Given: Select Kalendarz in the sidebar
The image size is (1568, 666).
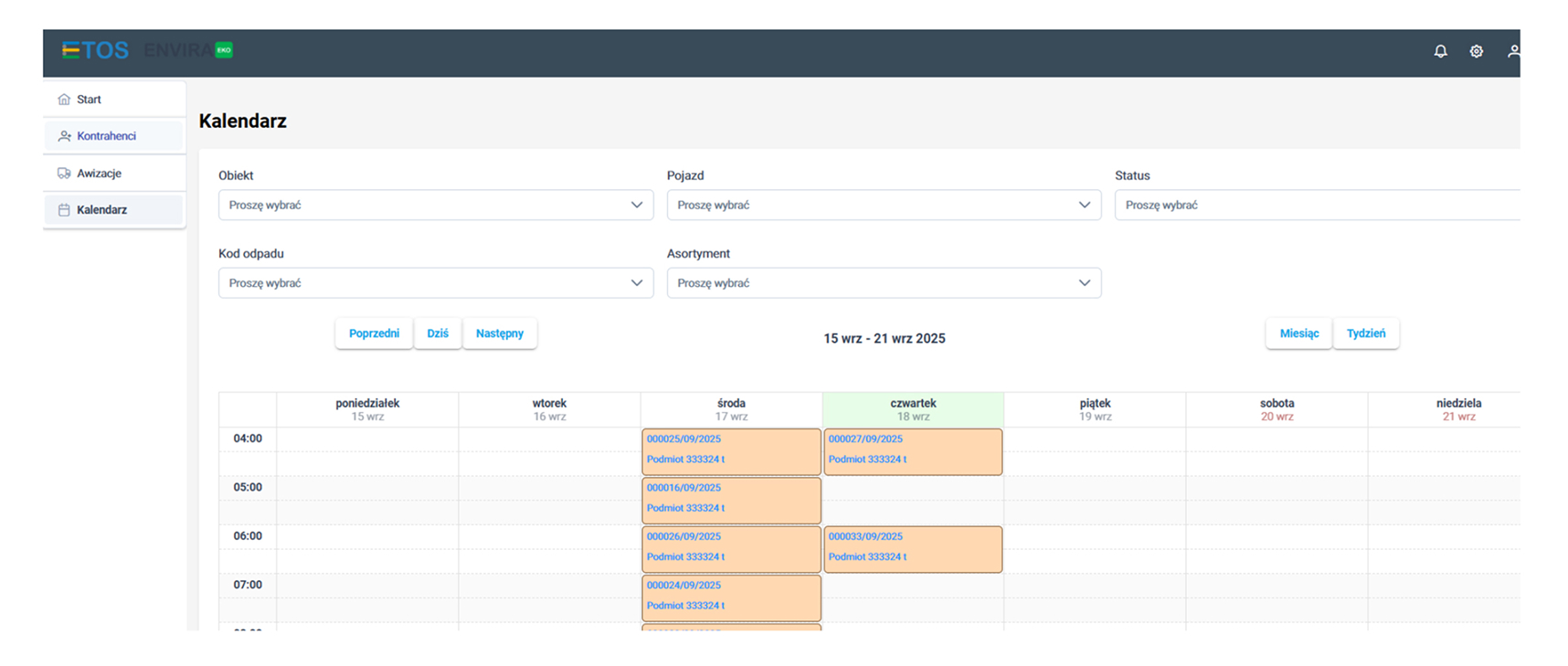Looking at the screenshot, I should [x=101, y=210].
